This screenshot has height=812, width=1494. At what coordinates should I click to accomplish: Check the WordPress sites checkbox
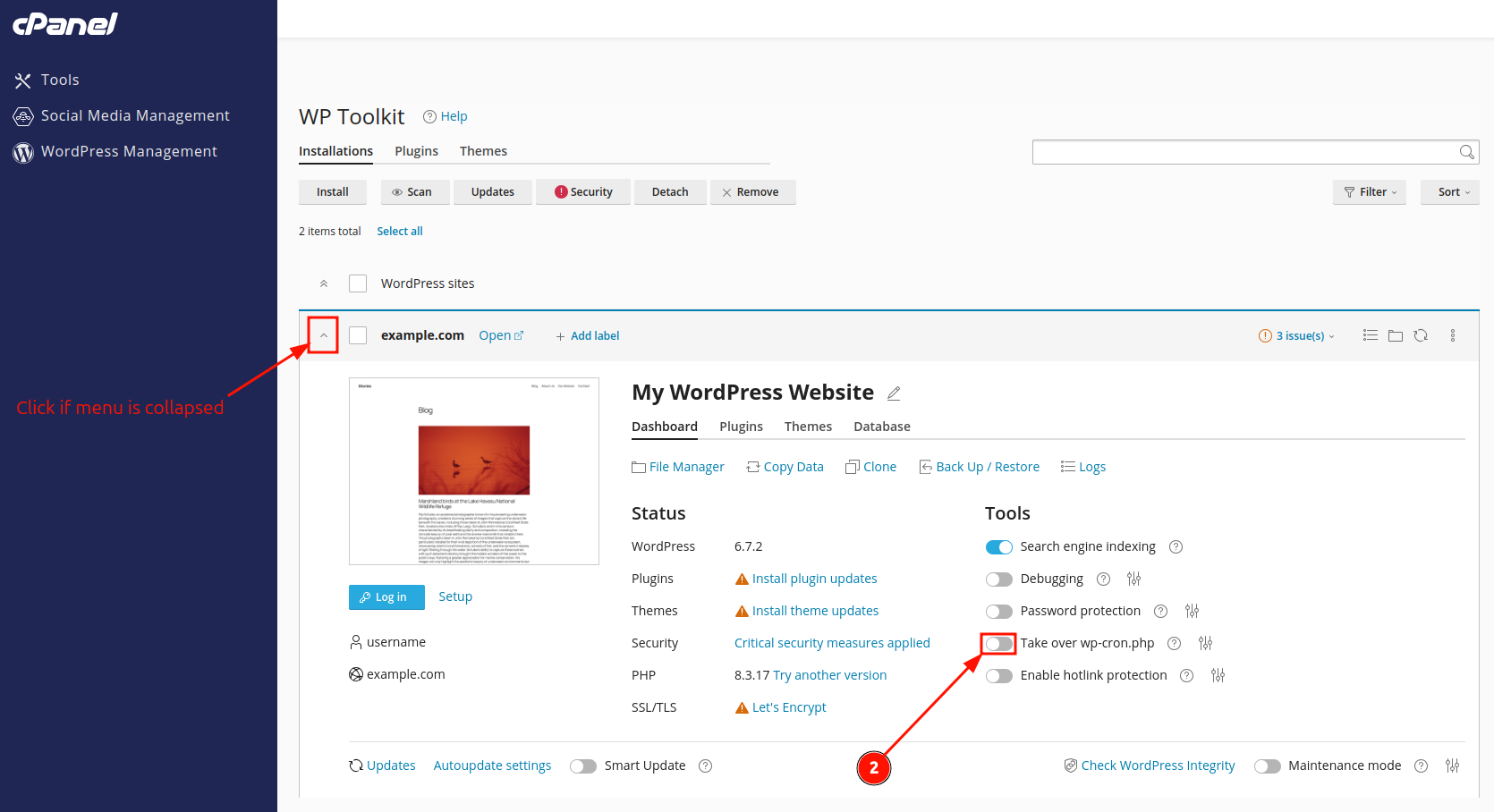pos(358,283)
